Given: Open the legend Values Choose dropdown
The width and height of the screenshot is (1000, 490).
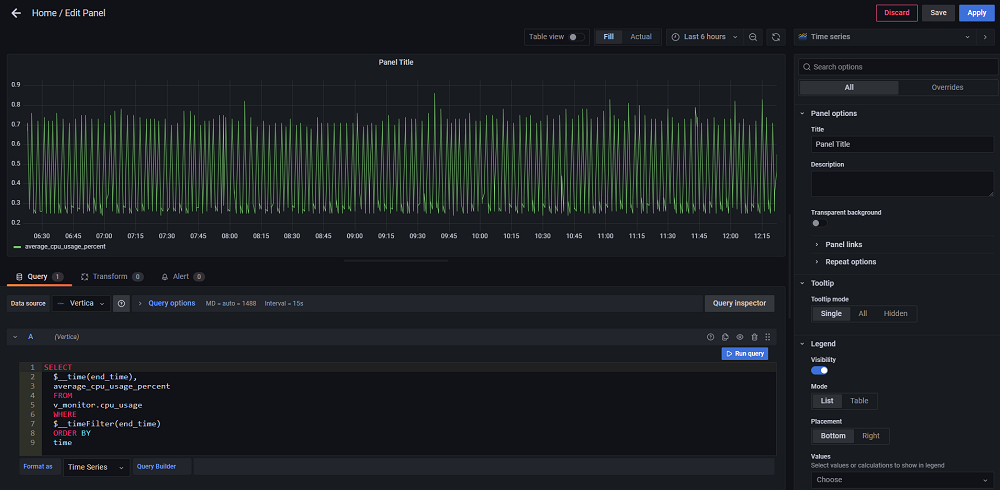Looking at the screenshot, I should [902, 480].
